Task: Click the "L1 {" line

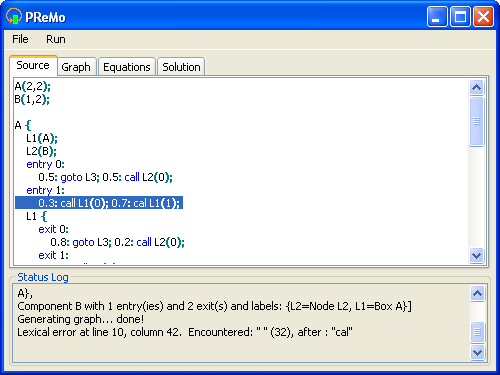Action: pyautogui.click(x=37, y=216)
